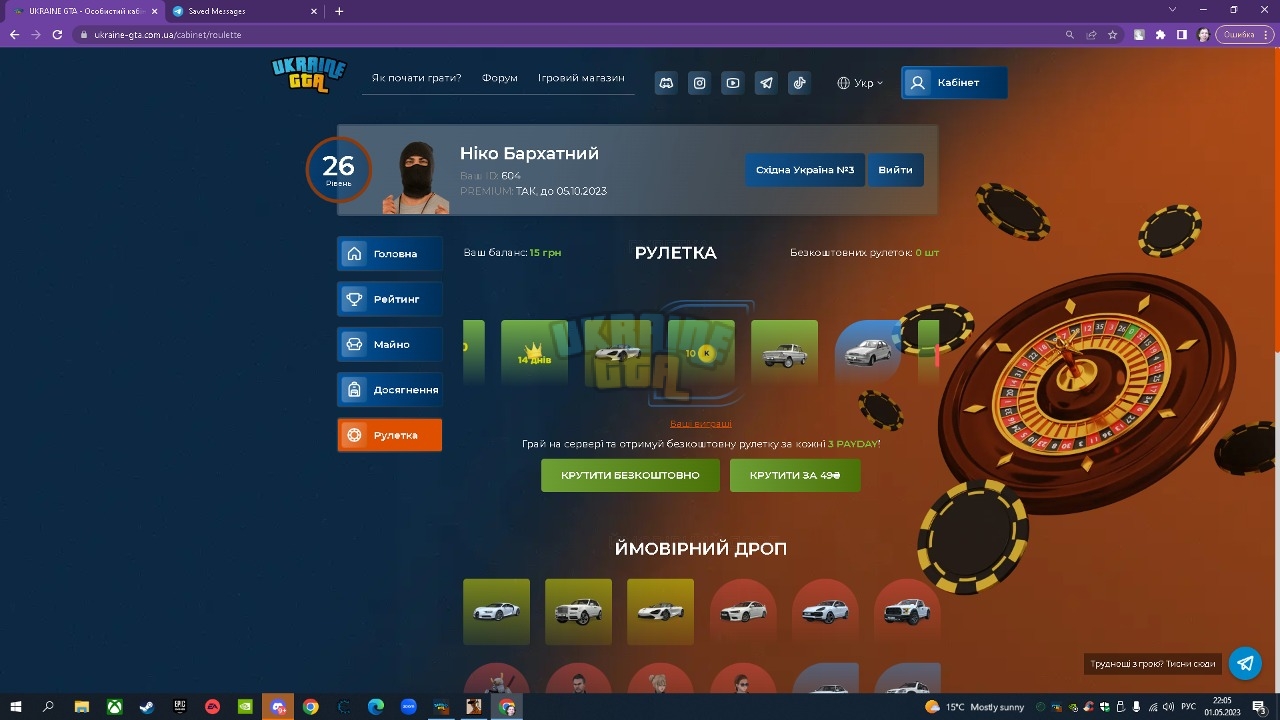Open "Рейтинг" in the cabinet sidebar
Image resolution: width=1280 pixels, height=720 pixels.
tap(390, 299)
